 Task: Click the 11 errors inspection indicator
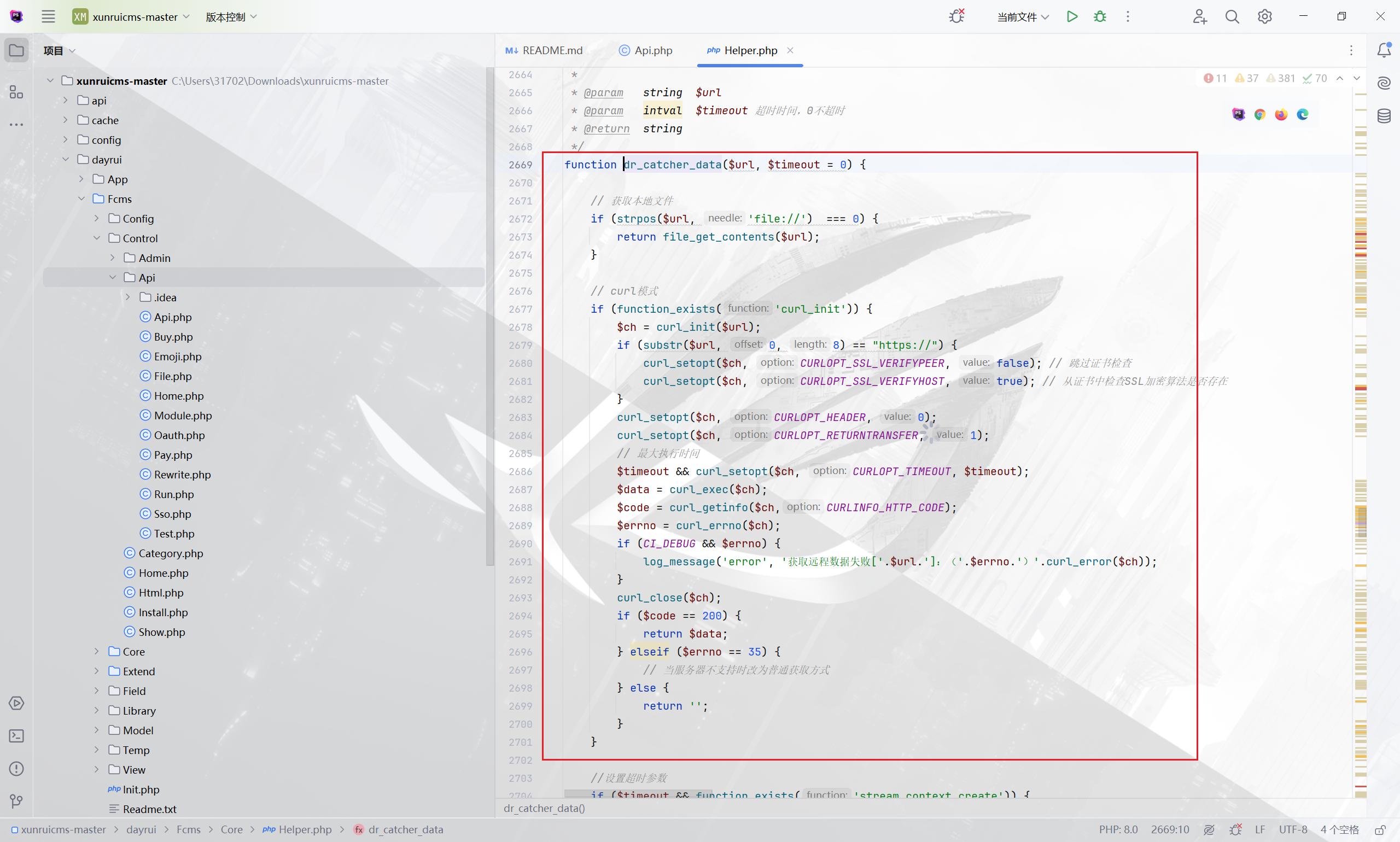1215,78
